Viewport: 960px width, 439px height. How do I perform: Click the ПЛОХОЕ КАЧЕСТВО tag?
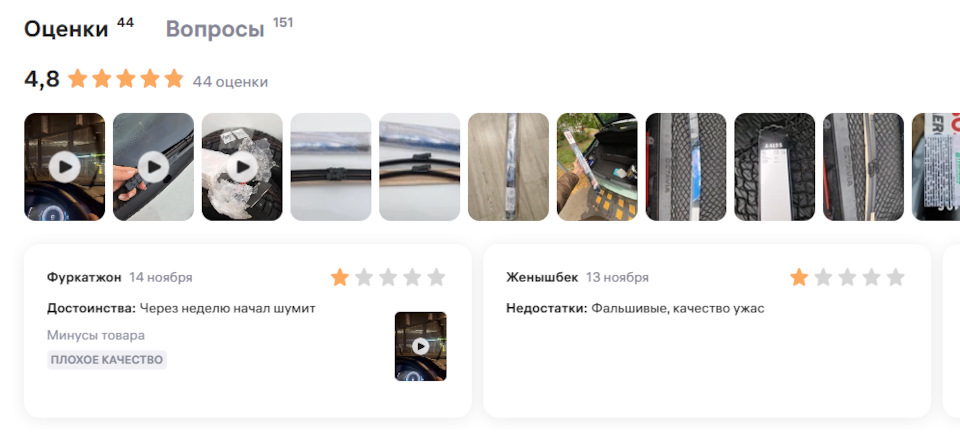(107, 360)
